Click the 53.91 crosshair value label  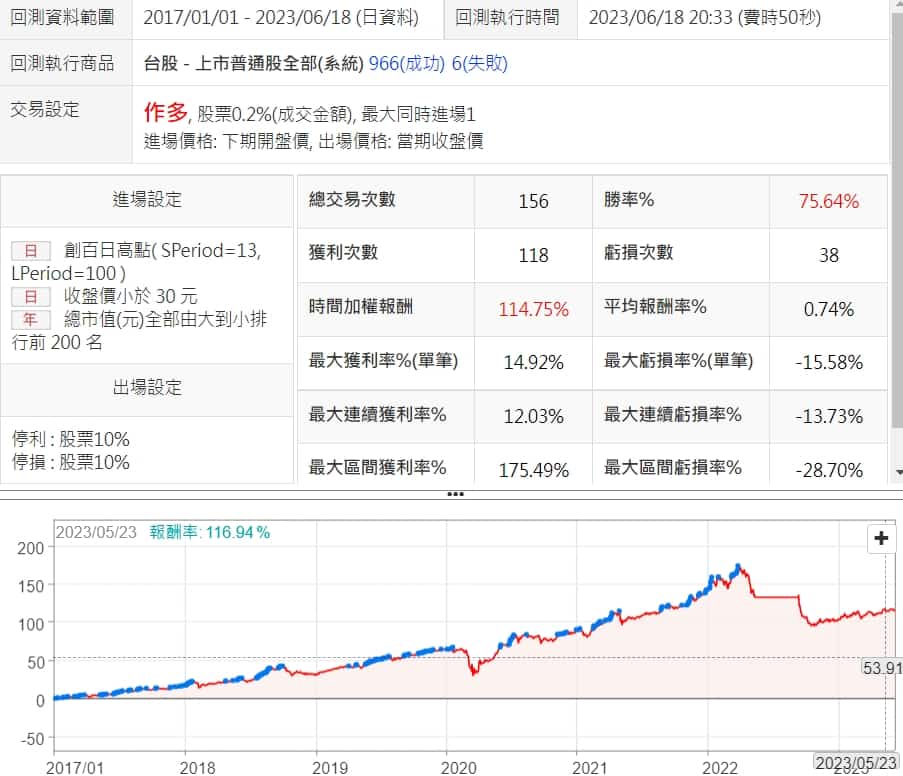click(x=881, y=667)
